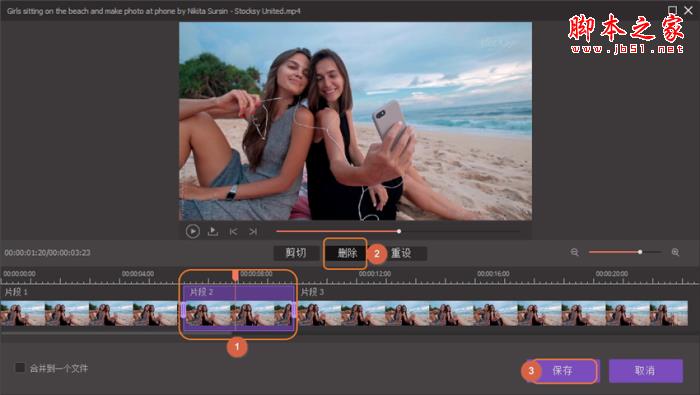Maximize the editor window
This screenshot has width=700, height=395.
click(672, 10)
